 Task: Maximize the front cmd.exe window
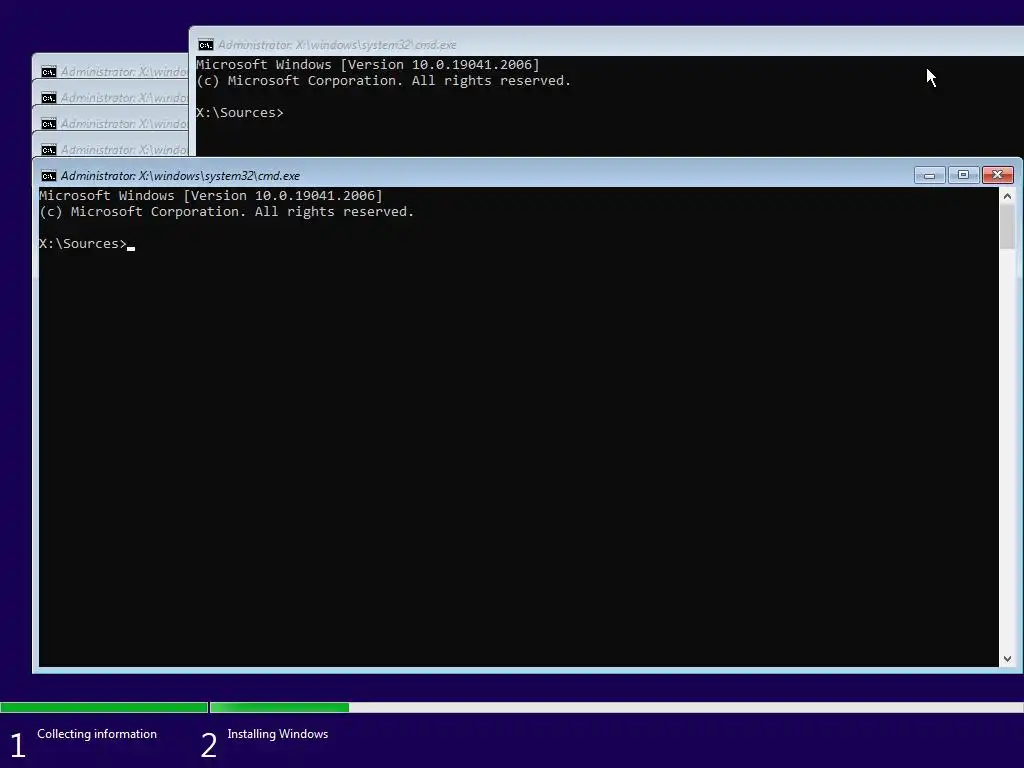click(x=963, y=175)
